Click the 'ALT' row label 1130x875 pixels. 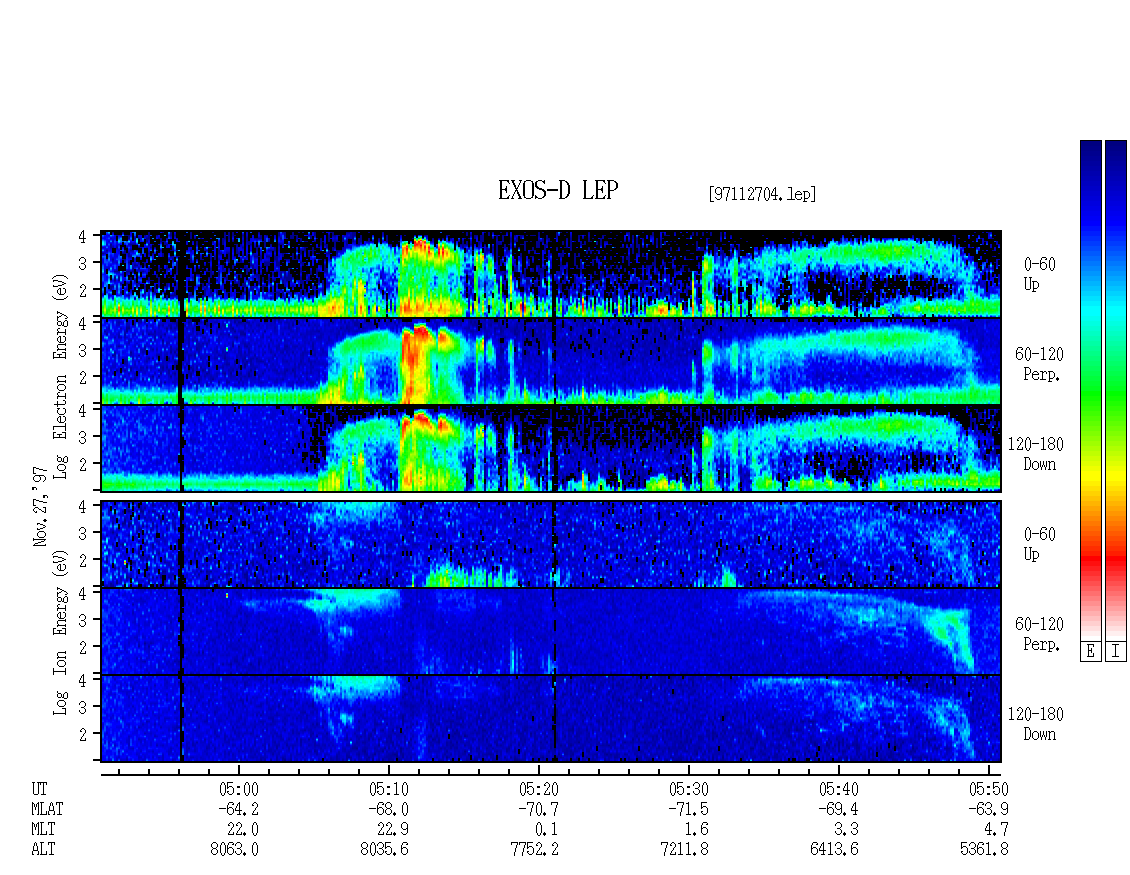[43, 849]
